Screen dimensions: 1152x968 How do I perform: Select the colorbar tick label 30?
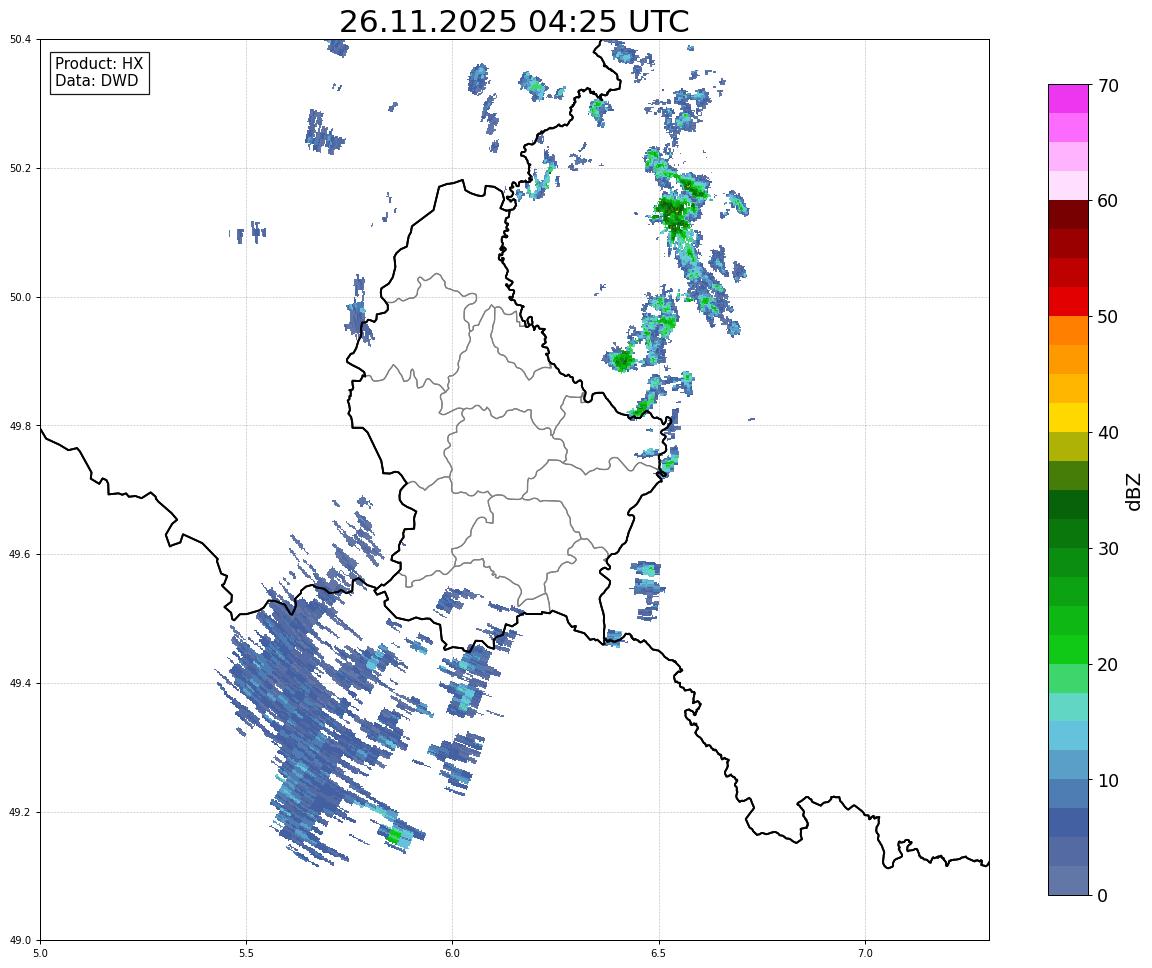pos(1108,549)
